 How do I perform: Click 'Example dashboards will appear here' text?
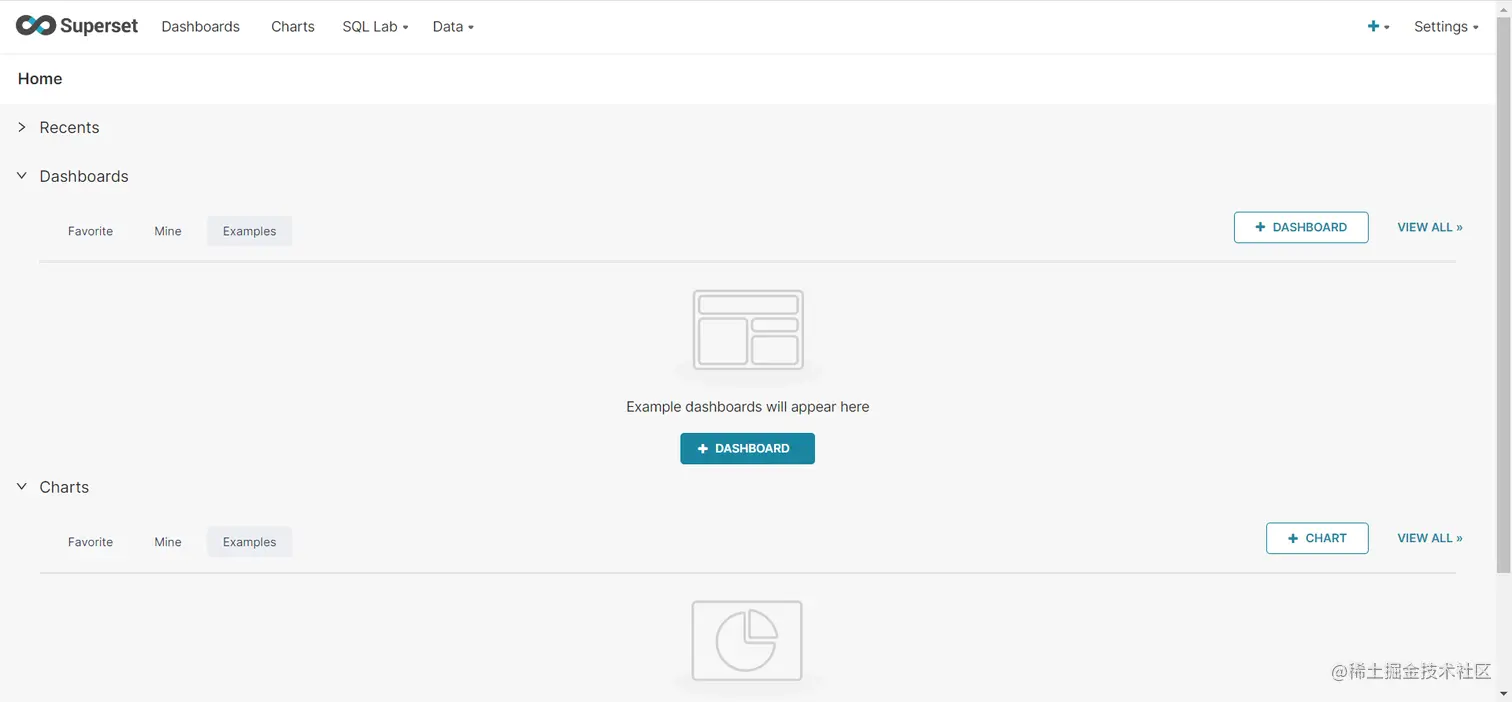tap(748, 407)
